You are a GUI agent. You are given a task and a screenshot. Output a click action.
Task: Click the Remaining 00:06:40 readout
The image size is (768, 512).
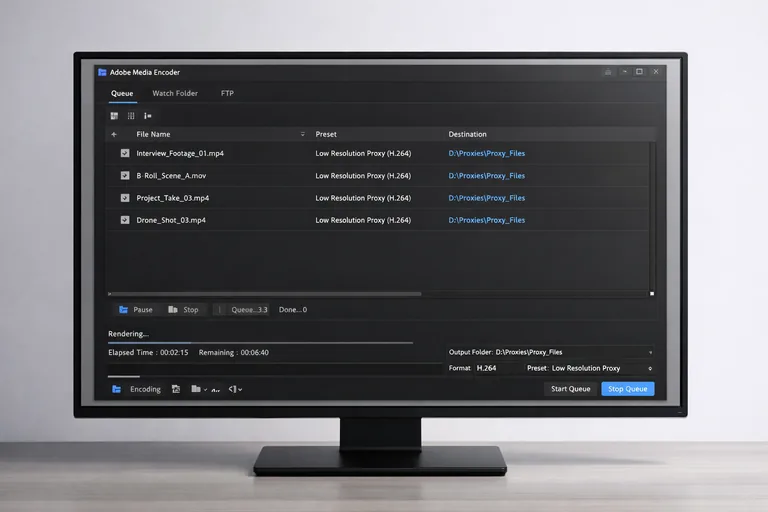(234, 352)
